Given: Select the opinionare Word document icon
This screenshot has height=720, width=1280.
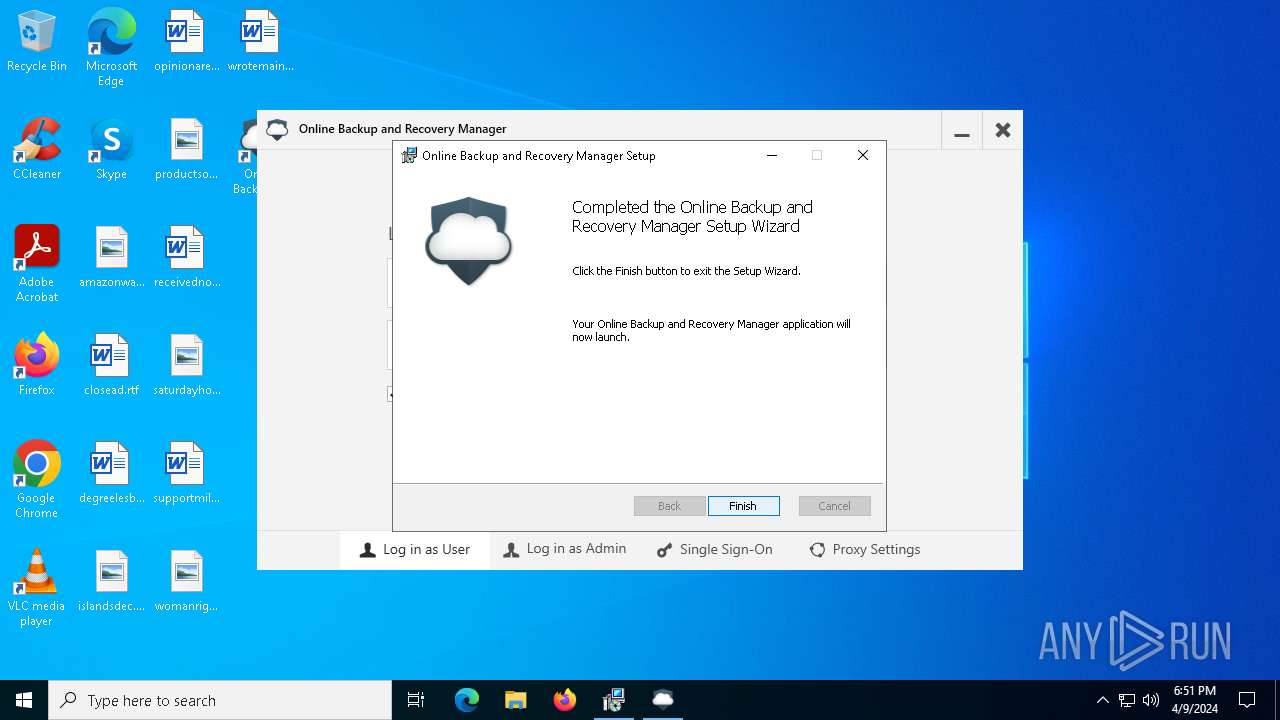Looking at the screenshot, I should click(186, 42).
